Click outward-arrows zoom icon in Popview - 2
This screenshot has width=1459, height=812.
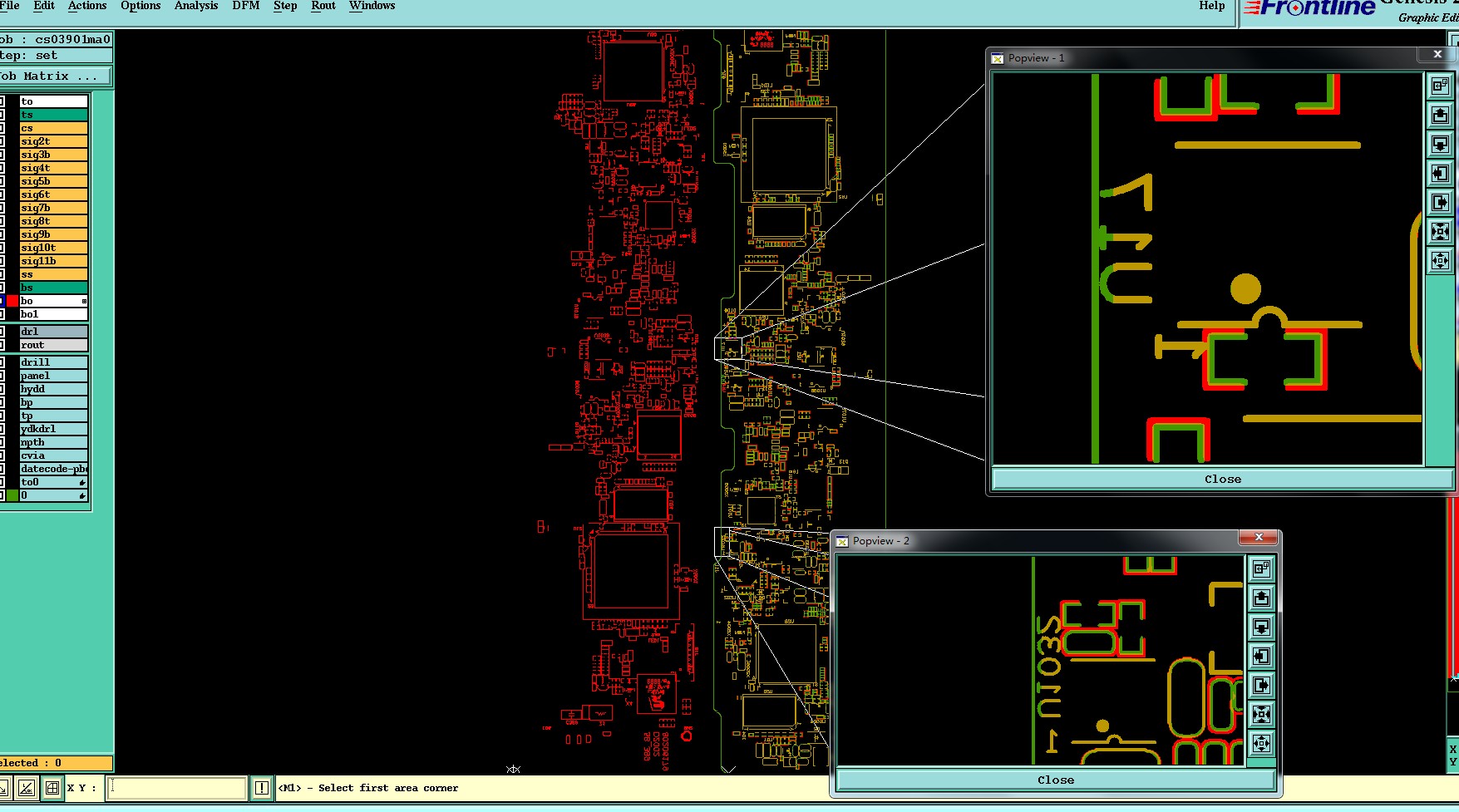pos(1261,743)
